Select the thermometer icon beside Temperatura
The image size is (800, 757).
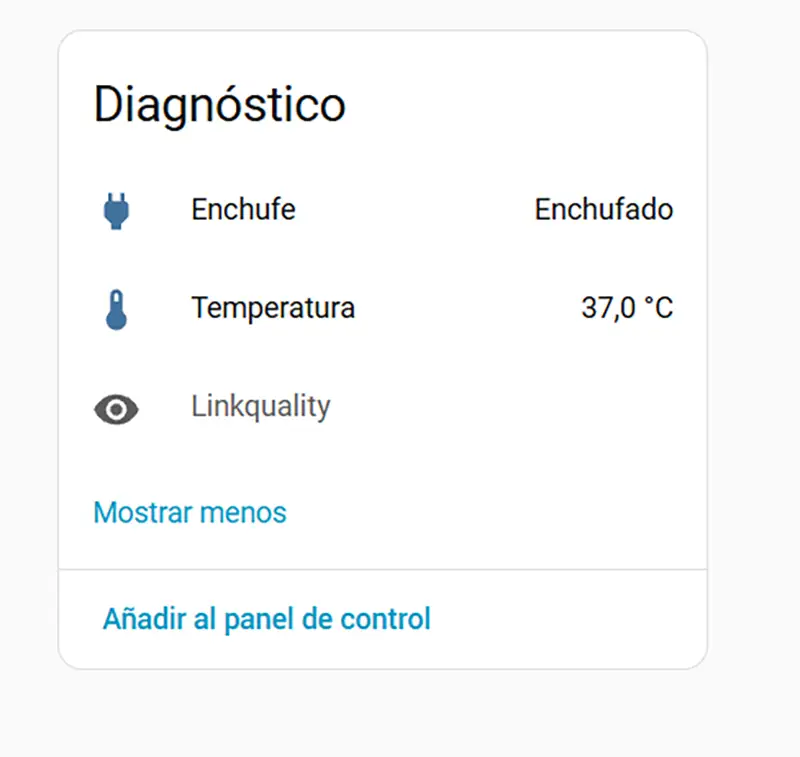point(115,308)
